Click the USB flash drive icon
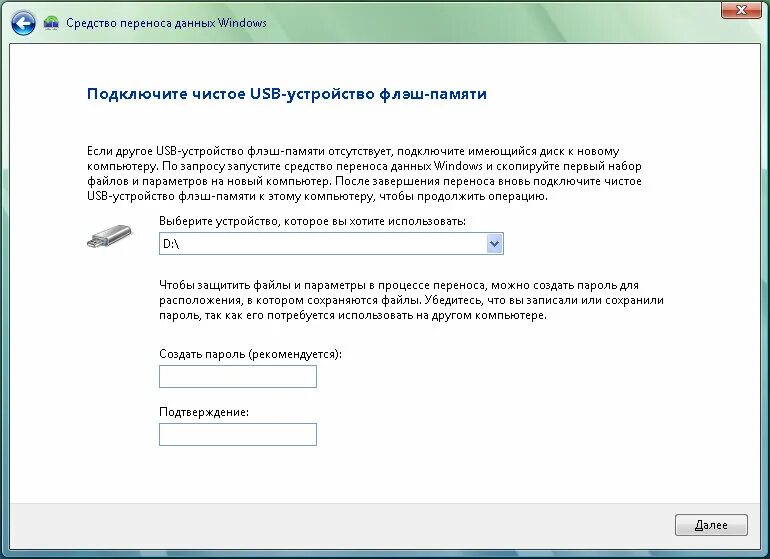 [110, 237]
